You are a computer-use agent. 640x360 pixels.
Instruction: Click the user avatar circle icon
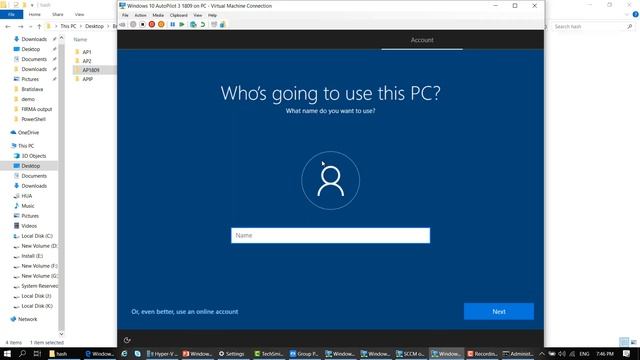point(331,180)
